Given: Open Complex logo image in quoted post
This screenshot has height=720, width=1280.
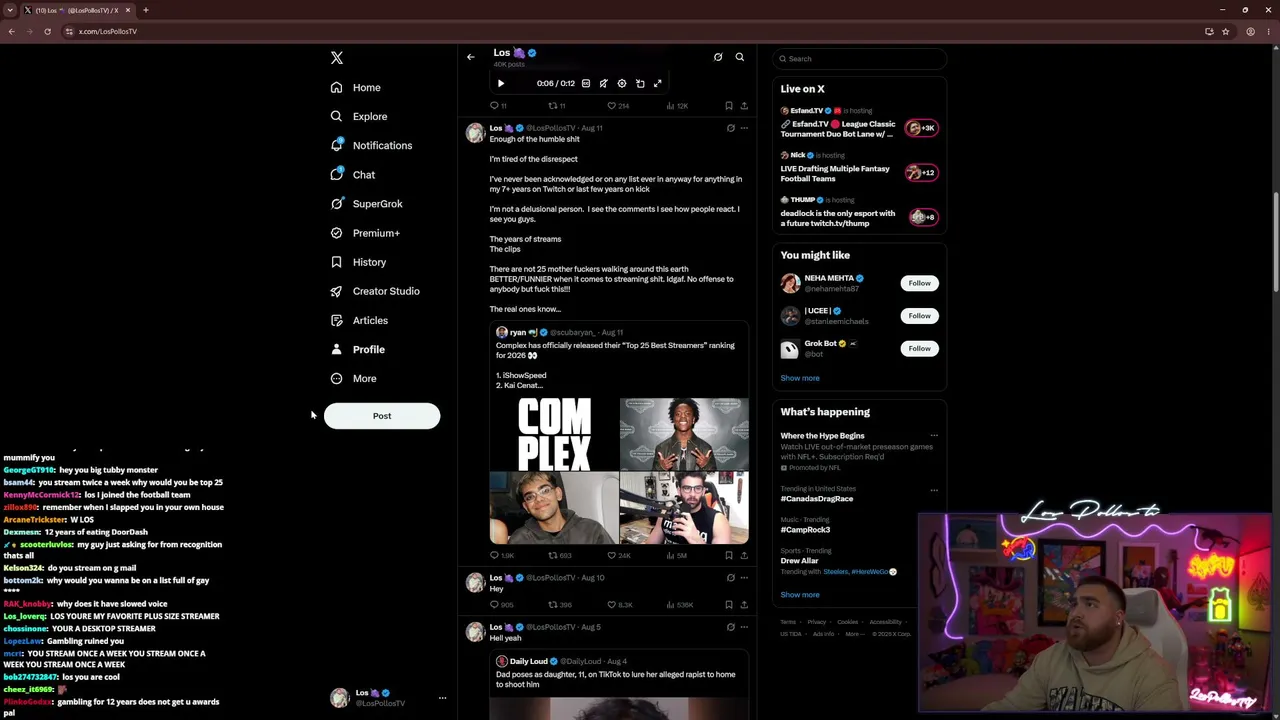Looking at the screenshot, I should pos(554,434).
